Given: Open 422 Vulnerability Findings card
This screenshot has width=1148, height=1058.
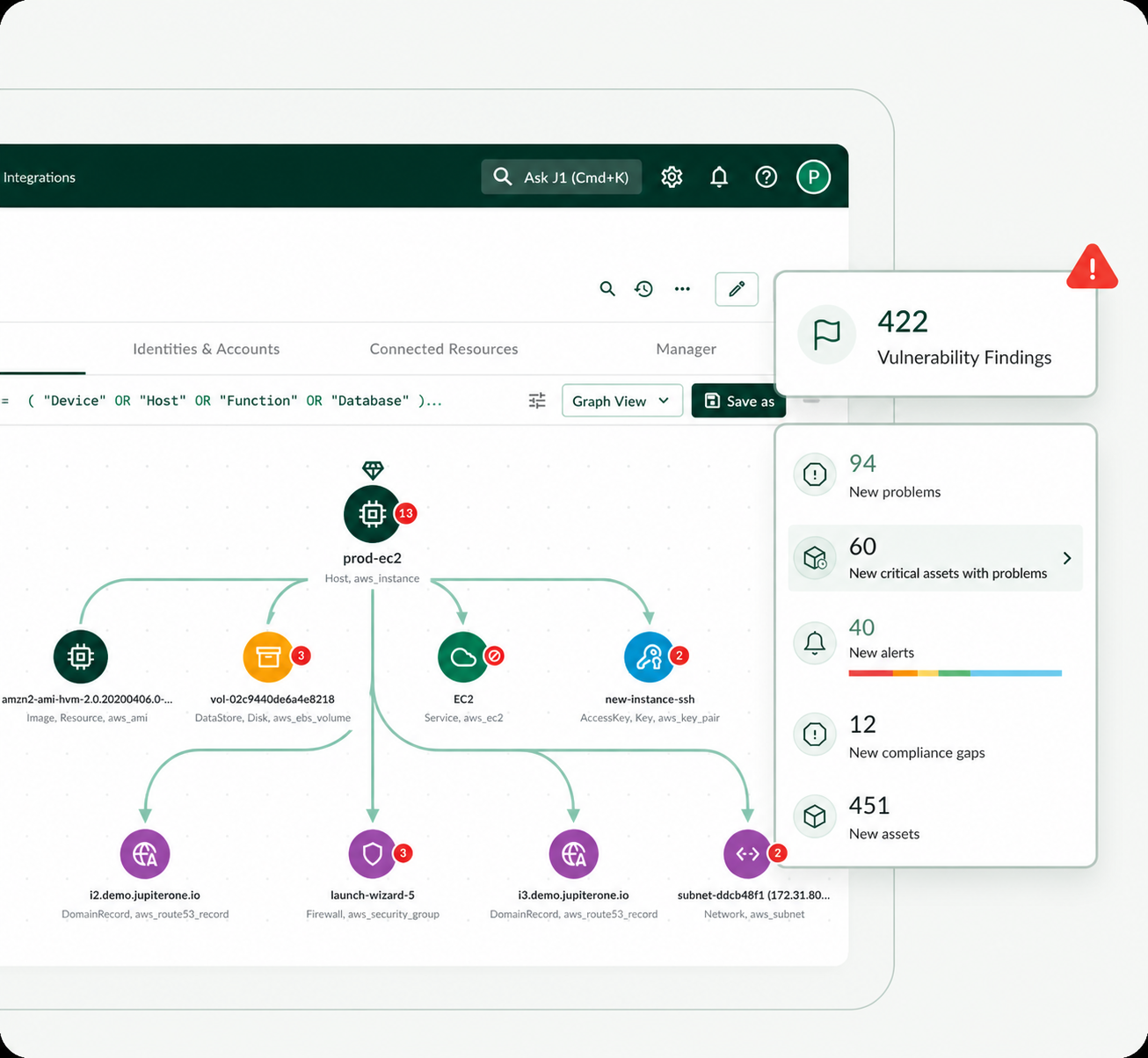Looking at the screenshot, I should (x=935, y=334).
